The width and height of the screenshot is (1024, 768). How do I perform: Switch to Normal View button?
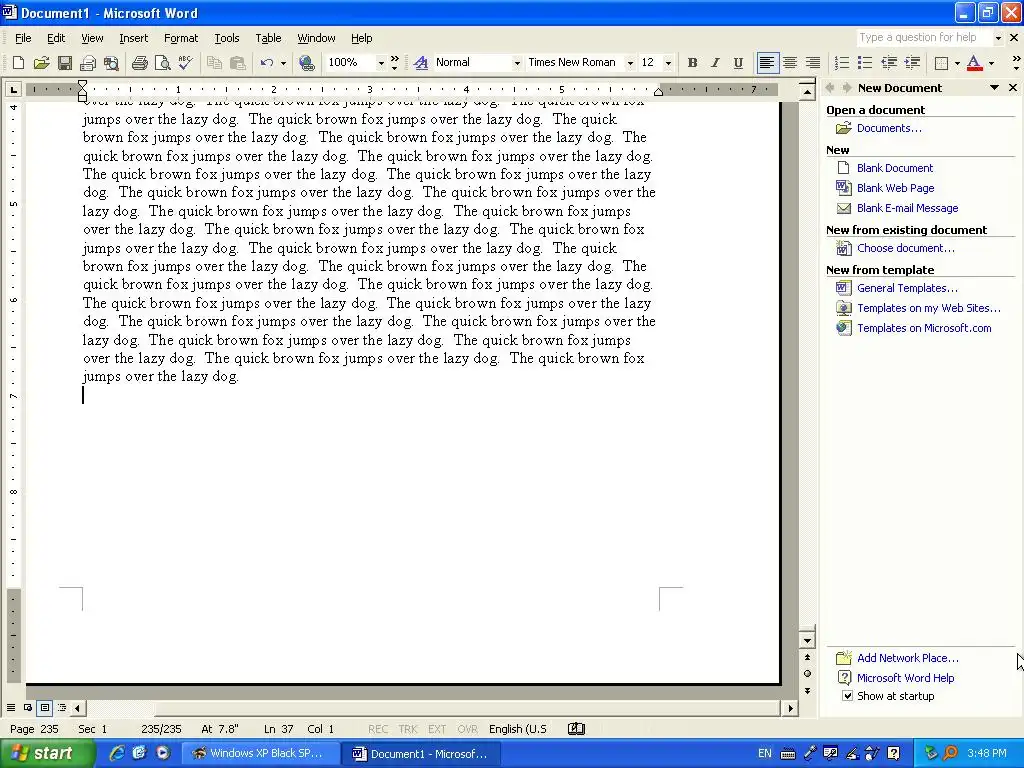click(11, 707)
